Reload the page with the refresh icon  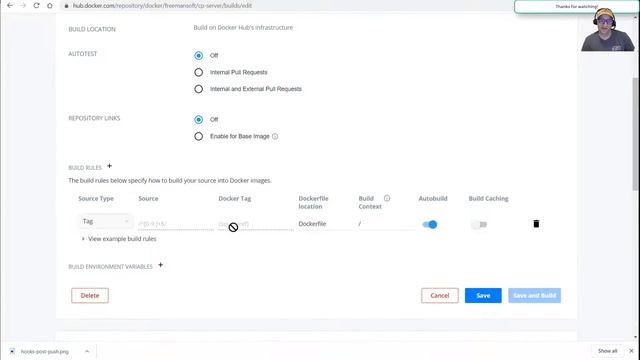pos(36,6)
